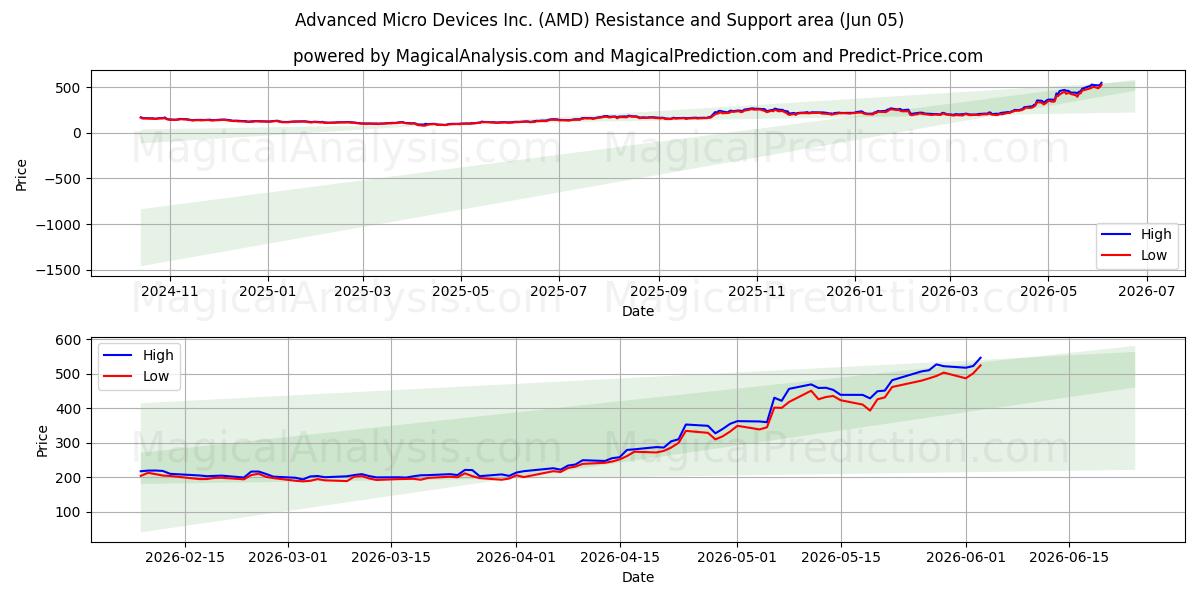Click the "Price" axis label of upper chart
This screenshot has width=1200, height=600.
(22, 173)
